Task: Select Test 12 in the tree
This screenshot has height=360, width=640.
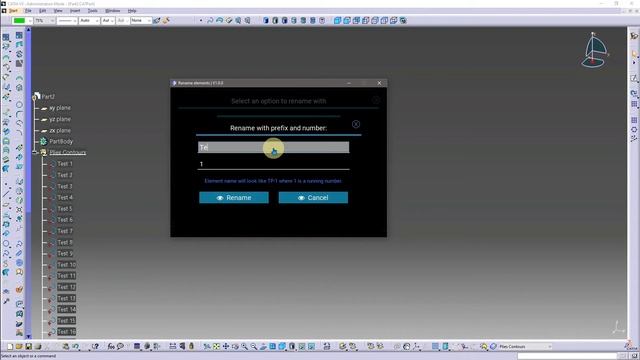Action: point(67,287)
